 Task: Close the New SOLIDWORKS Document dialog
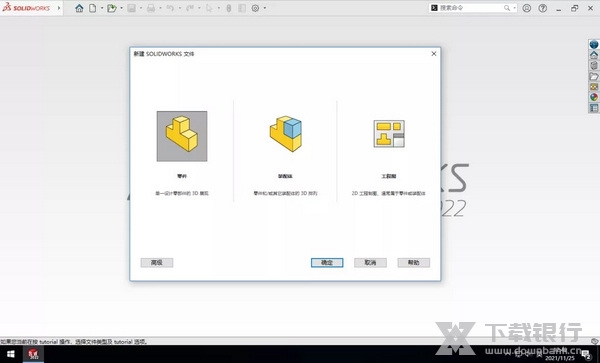pyautogui.click(x=434, y=54)
